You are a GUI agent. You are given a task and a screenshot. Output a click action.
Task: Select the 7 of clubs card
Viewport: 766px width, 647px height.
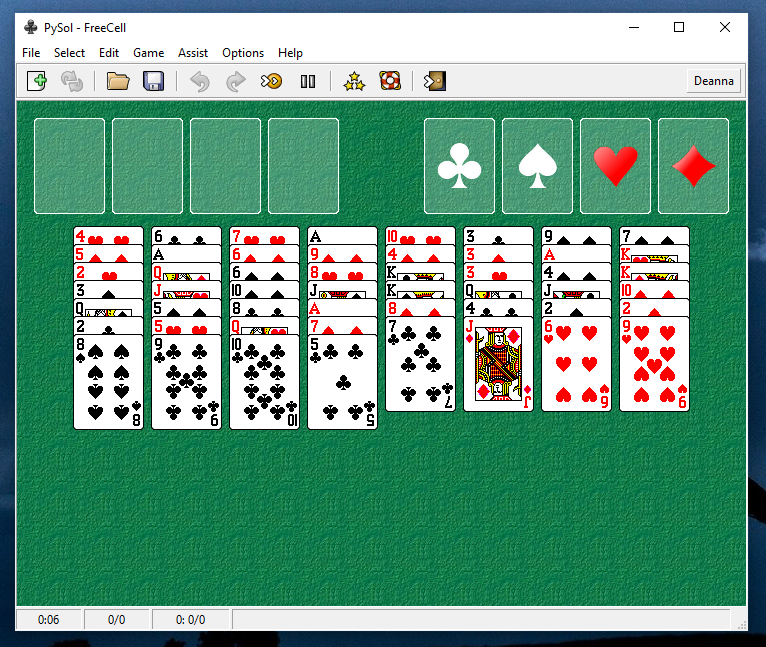coord(420,364)
